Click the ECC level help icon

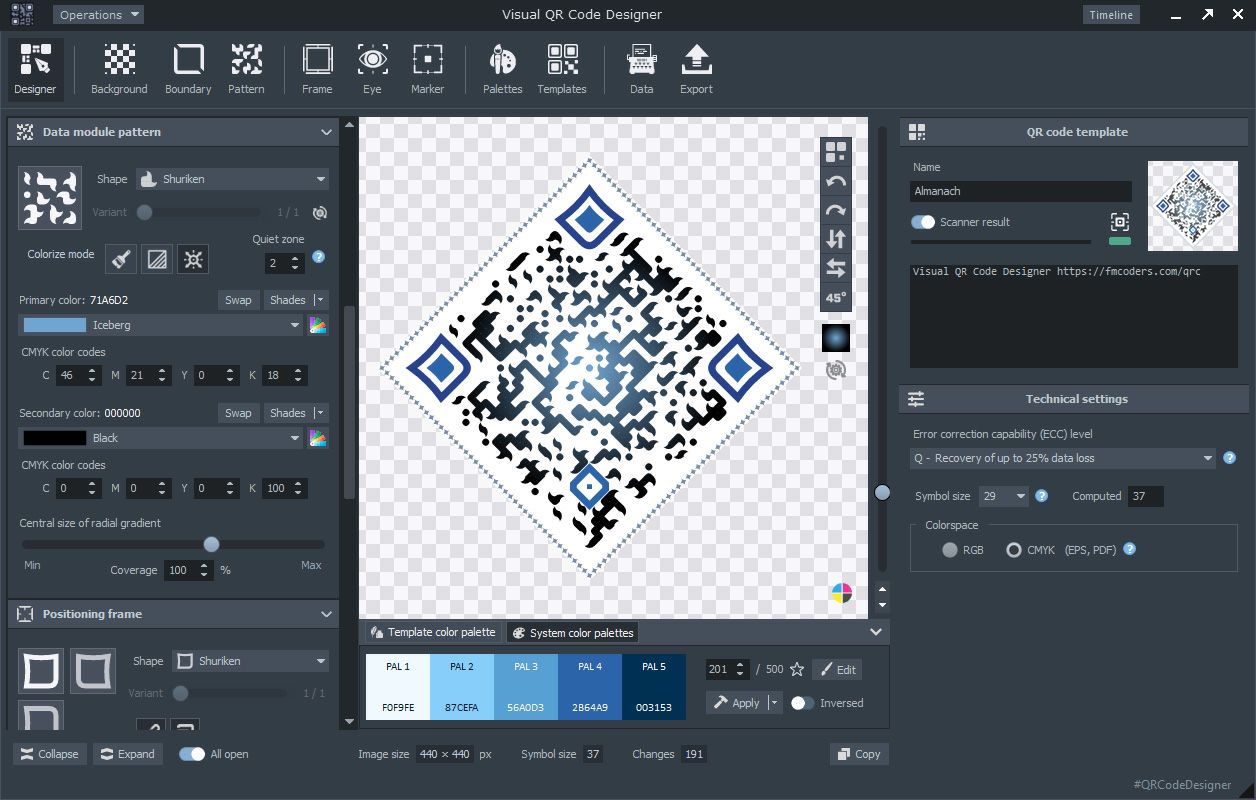point(1229,458)
